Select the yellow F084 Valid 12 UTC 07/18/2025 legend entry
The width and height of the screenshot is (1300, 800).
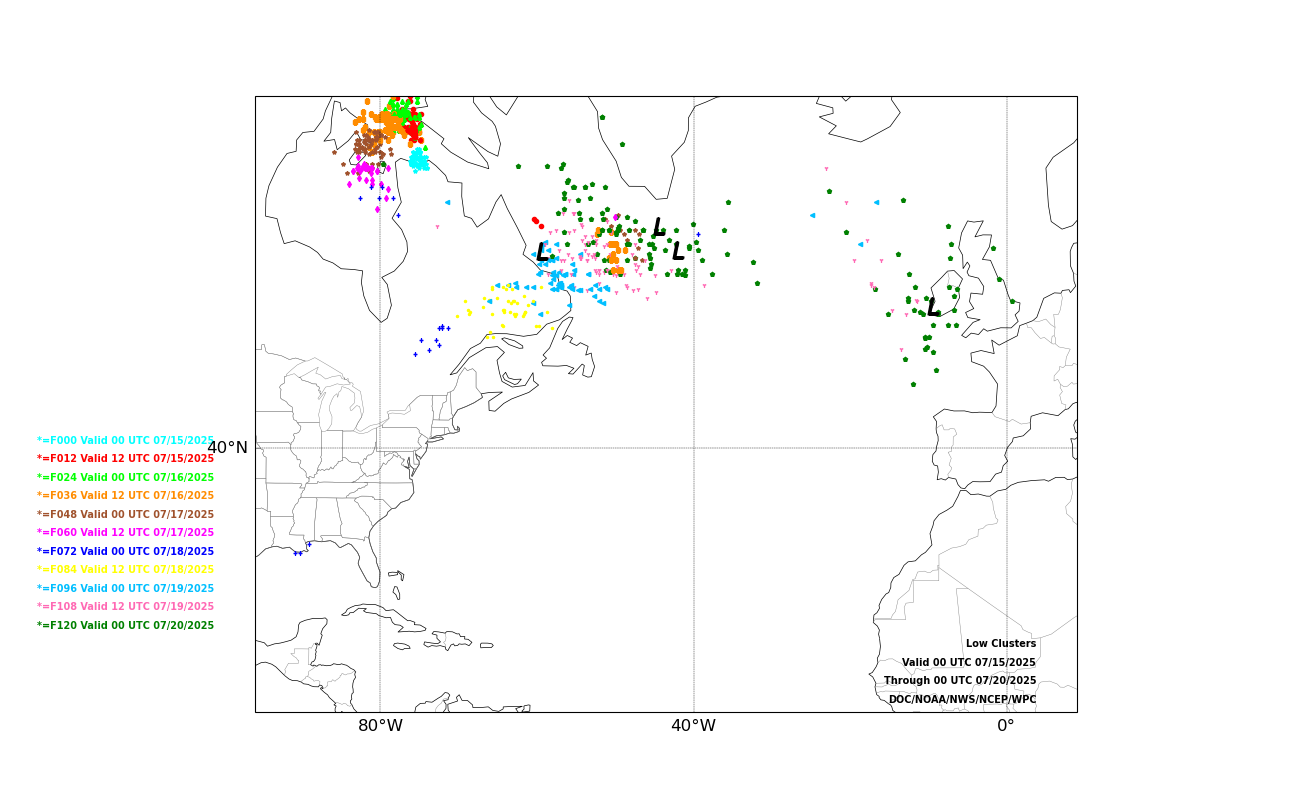(125, 570)
